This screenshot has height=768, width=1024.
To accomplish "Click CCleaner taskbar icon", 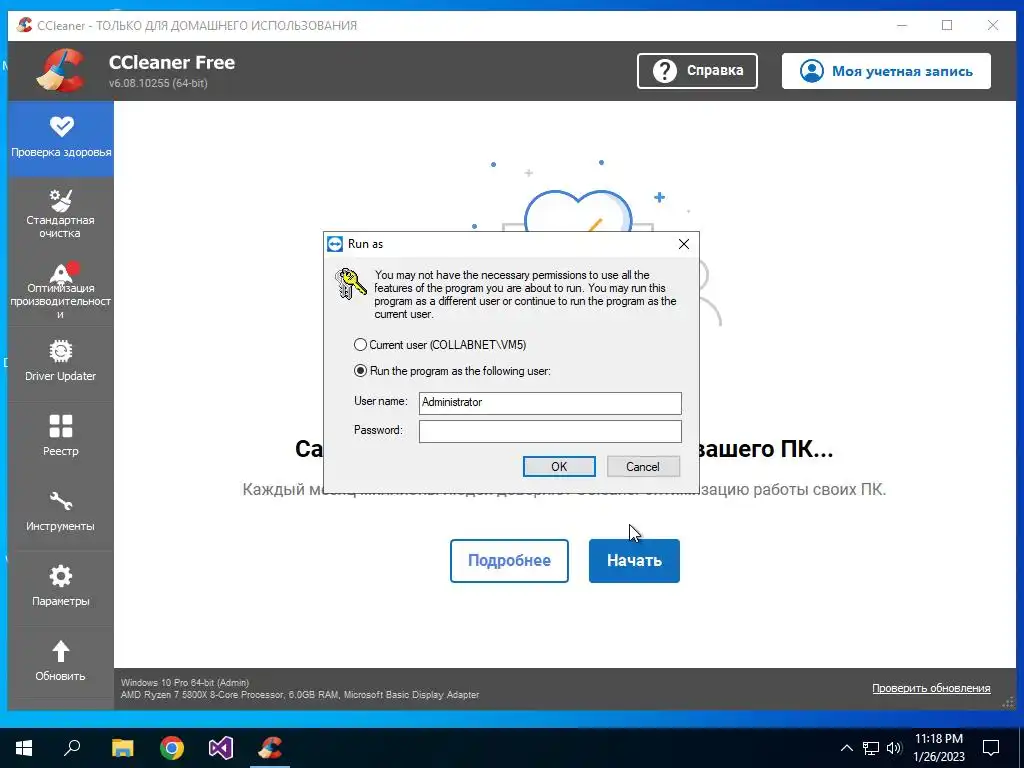I will click(x=270, y=748).
